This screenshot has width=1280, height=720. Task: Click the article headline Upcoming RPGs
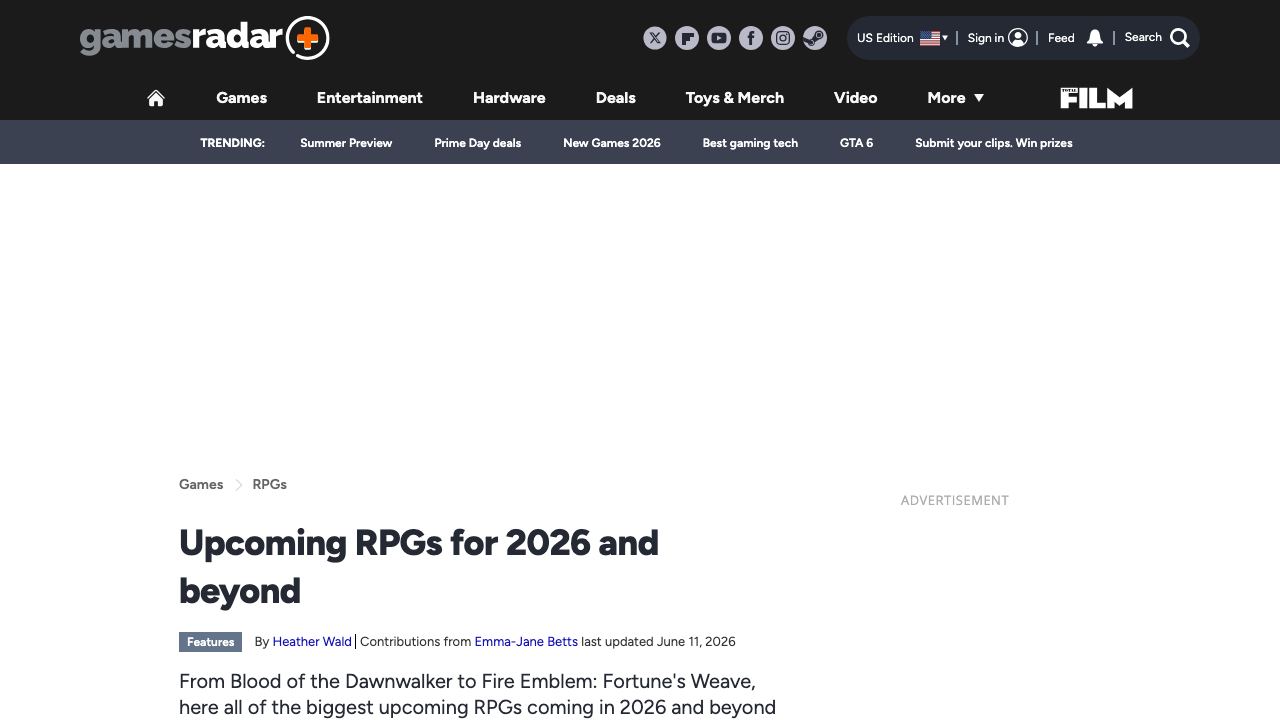tap(419, 567)
